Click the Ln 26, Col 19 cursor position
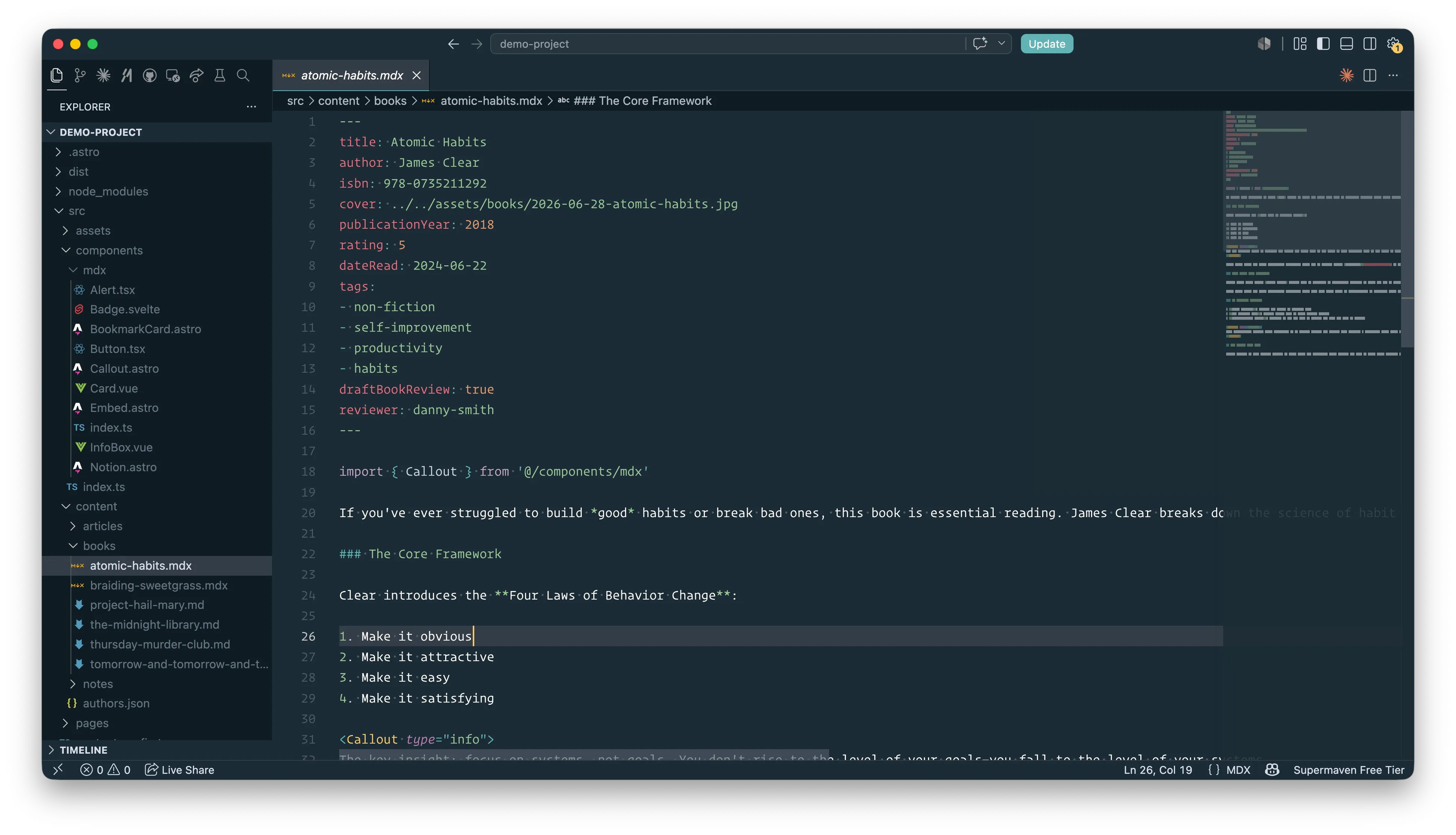This screenshot has height=835, width=1456. 1157,770
